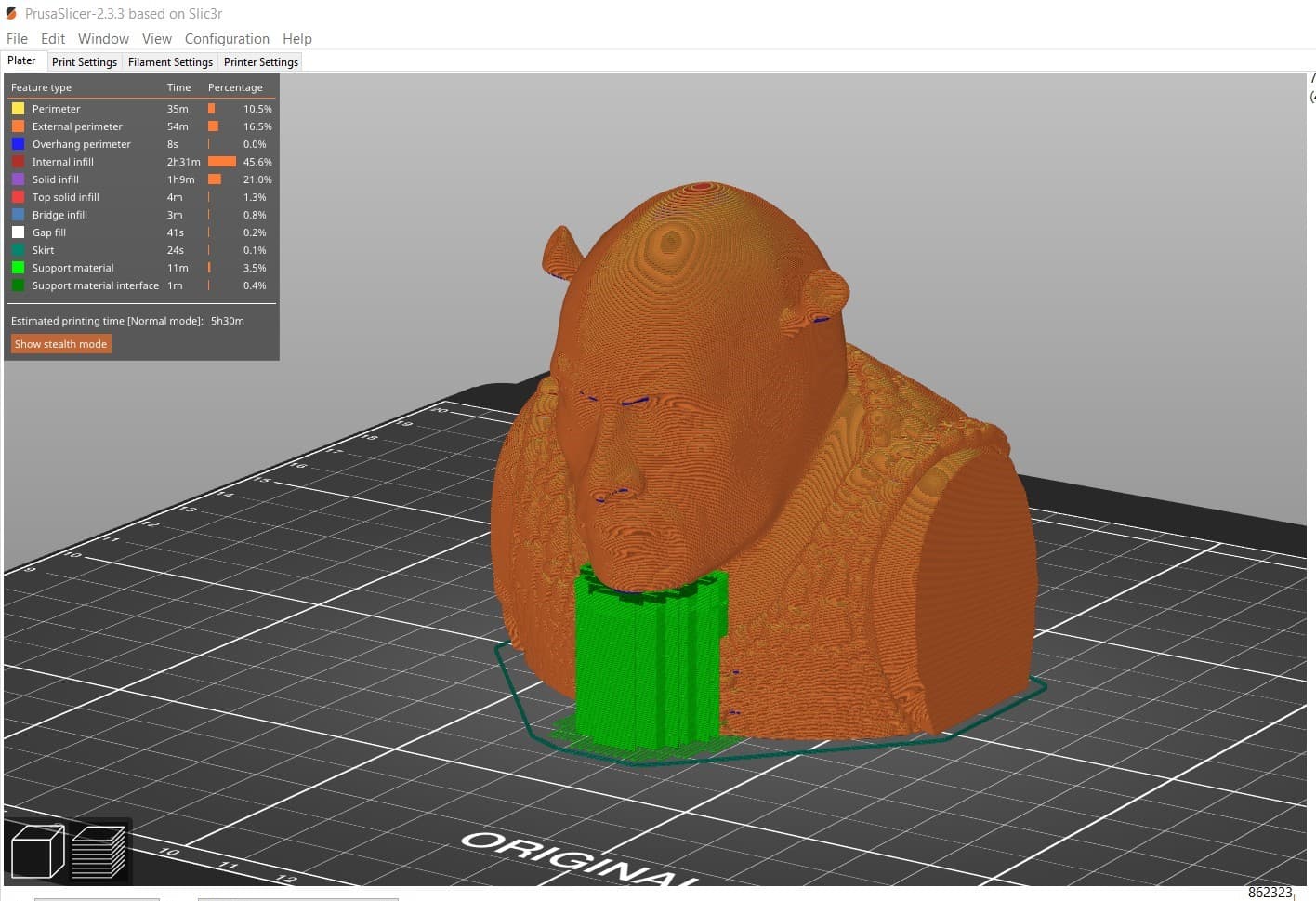Toggle the Internal infill dark red swatch
This screenshot has height=901, width=1316.
pyautogui.click(x=18, y=162)
